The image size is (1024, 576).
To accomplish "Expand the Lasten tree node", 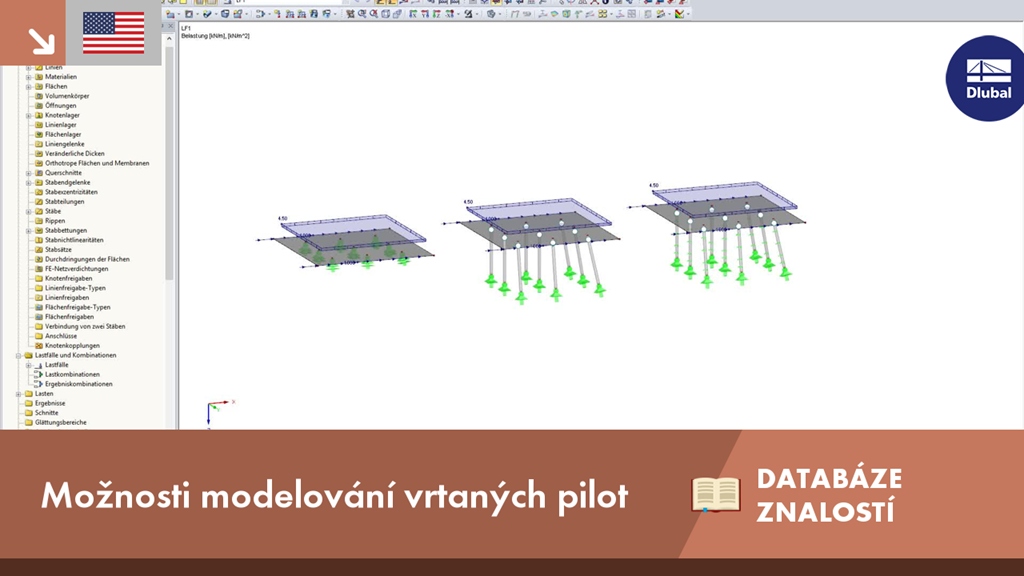I will click(18, 394).
